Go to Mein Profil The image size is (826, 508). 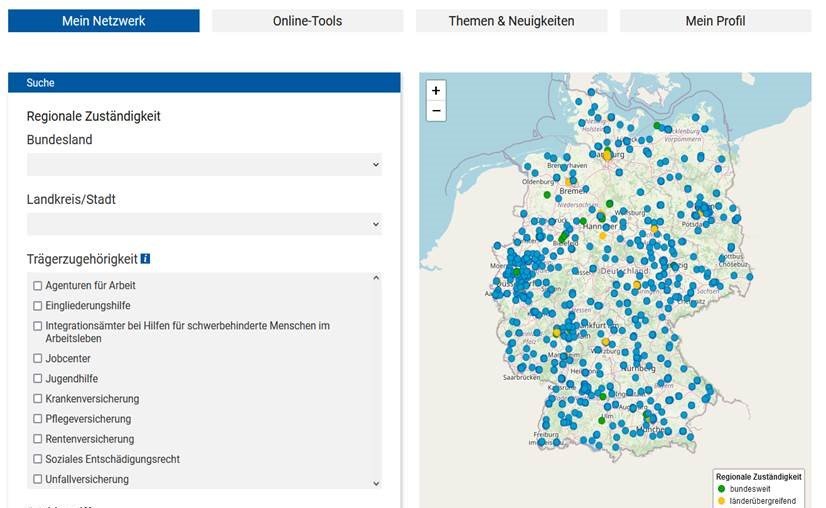[715, 21]
